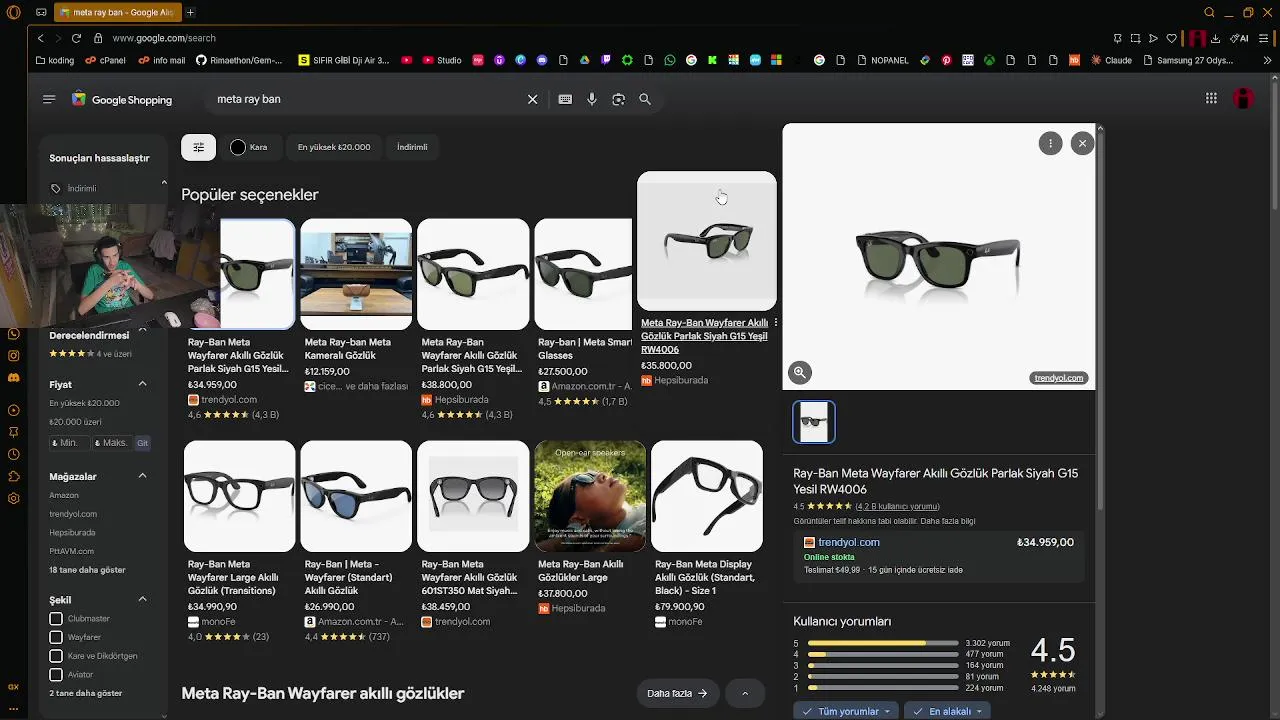Toggle the Kara color filter chip
The image size is (1280, 720).
click(x=249, y=147)
